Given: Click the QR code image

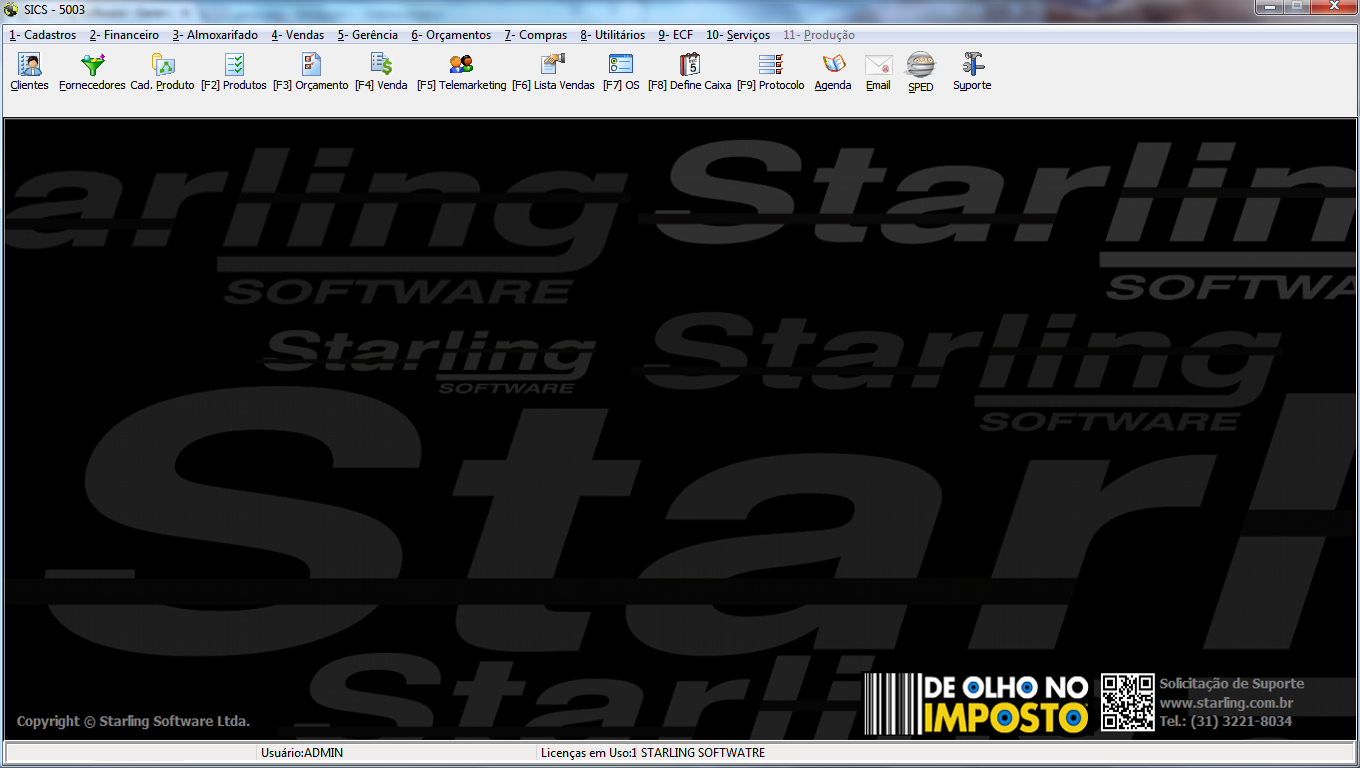Looking at the screenshot, I should click(x=1128, y=702).
